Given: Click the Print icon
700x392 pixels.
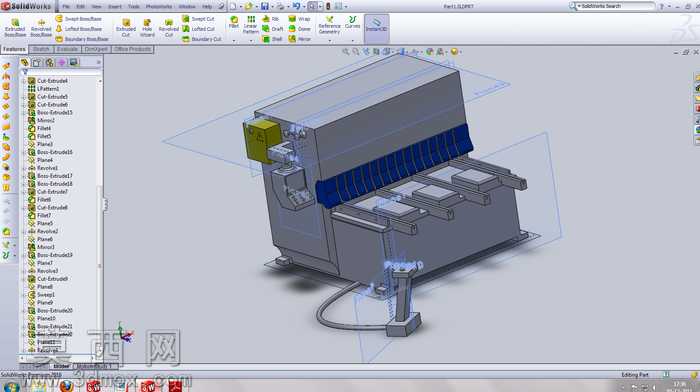Looking at the screenshot, I should [x=280, y=6].
